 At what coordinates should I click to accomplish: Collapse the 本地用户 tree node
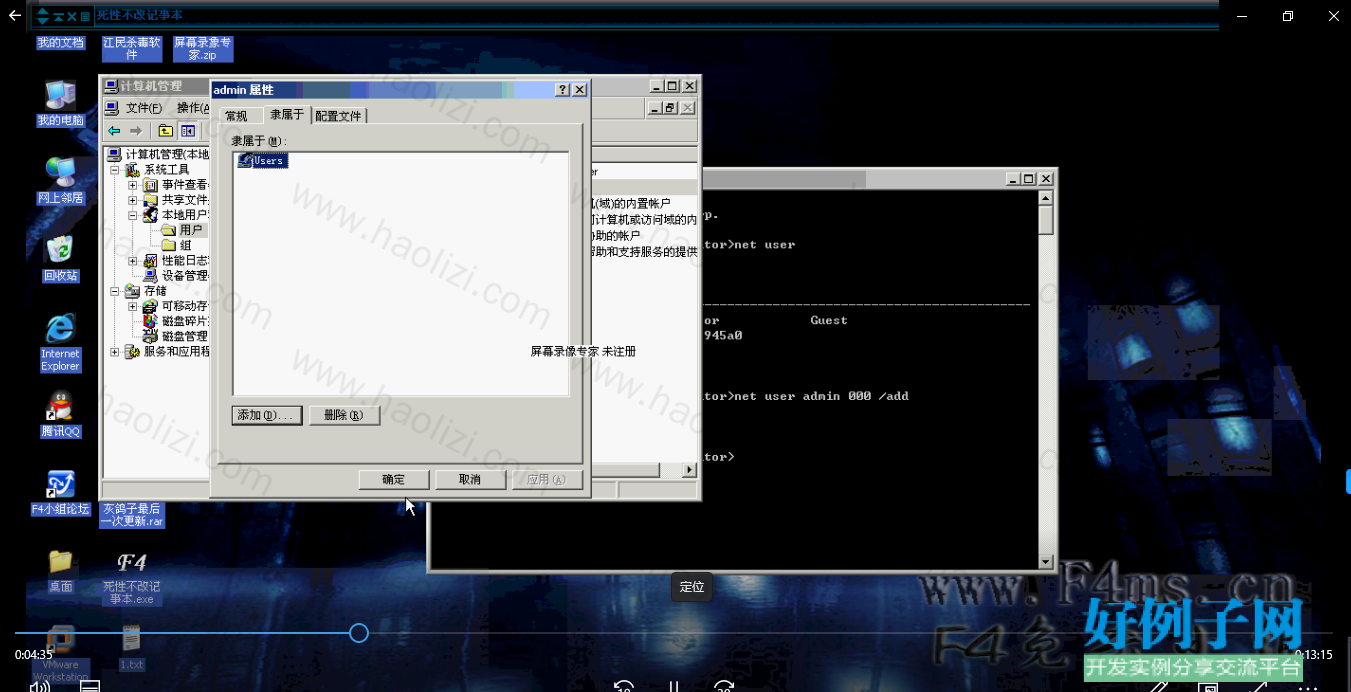[x=133, y=215]
